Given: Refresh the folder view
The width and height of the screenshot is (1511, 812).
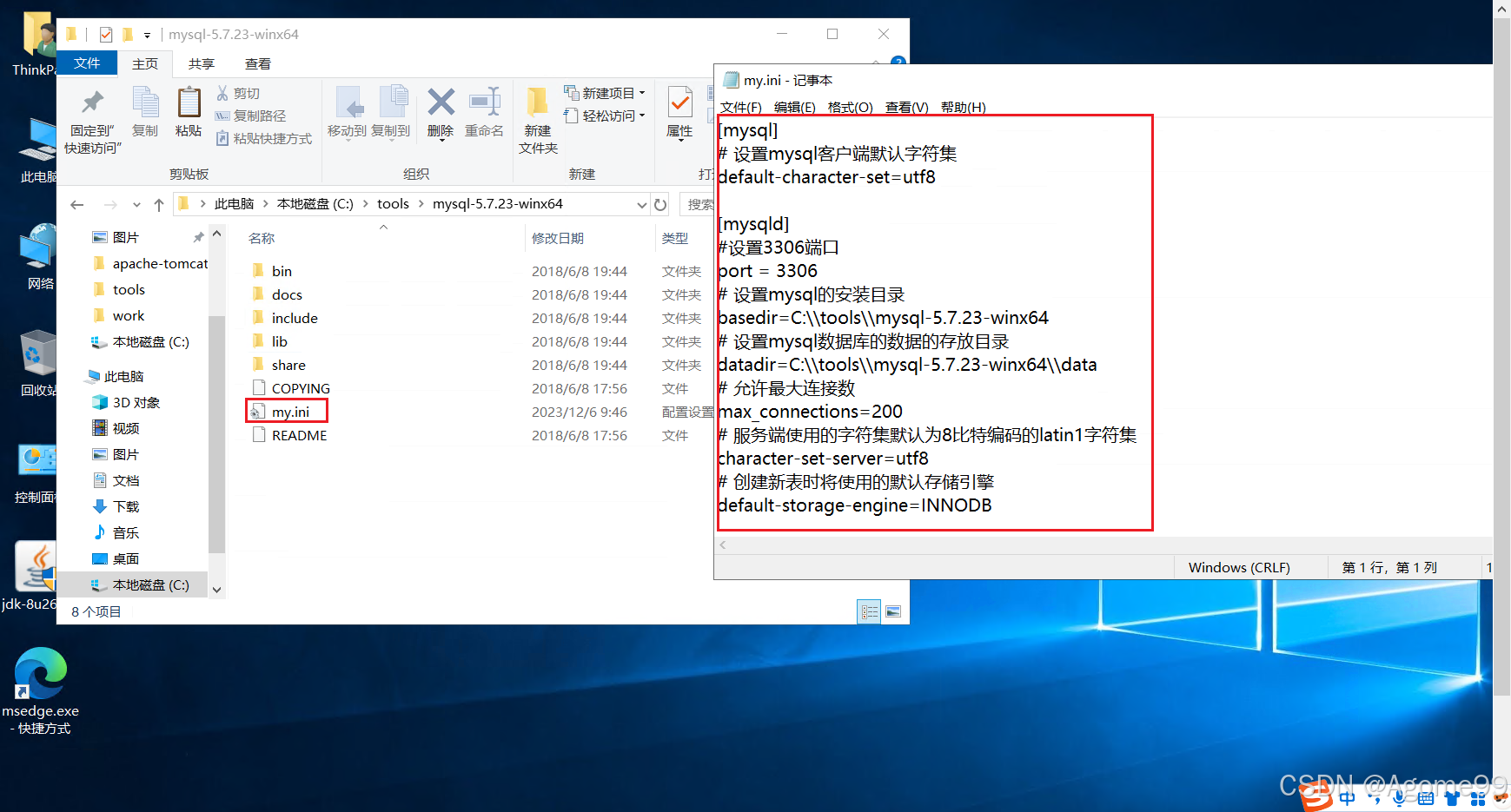Looking at the screenshot, I should pos(660,203).
